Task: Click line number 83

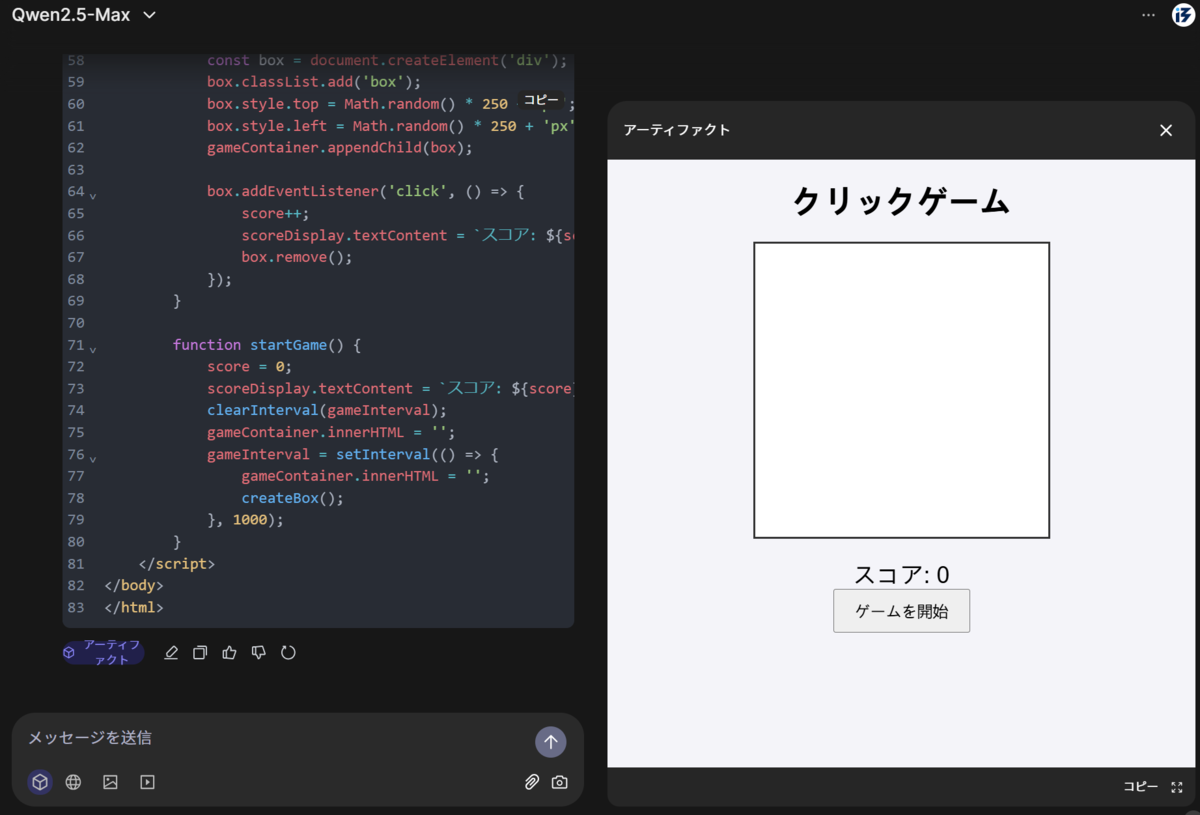Action: pos(76,607)
